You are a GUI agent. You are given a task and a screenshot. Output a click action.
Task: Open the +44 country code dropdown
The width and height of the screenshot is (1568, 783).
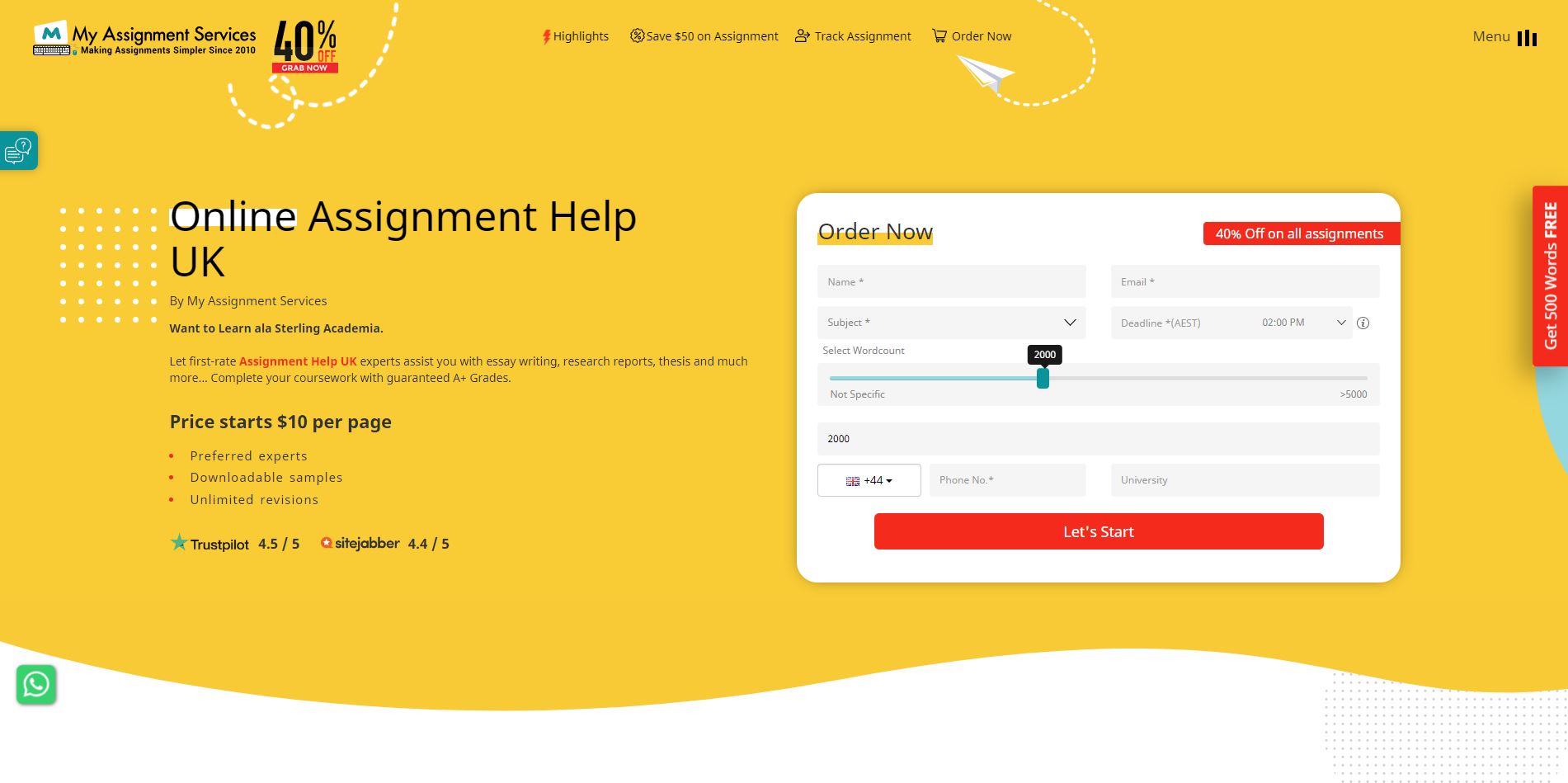[x=869, y=480]
